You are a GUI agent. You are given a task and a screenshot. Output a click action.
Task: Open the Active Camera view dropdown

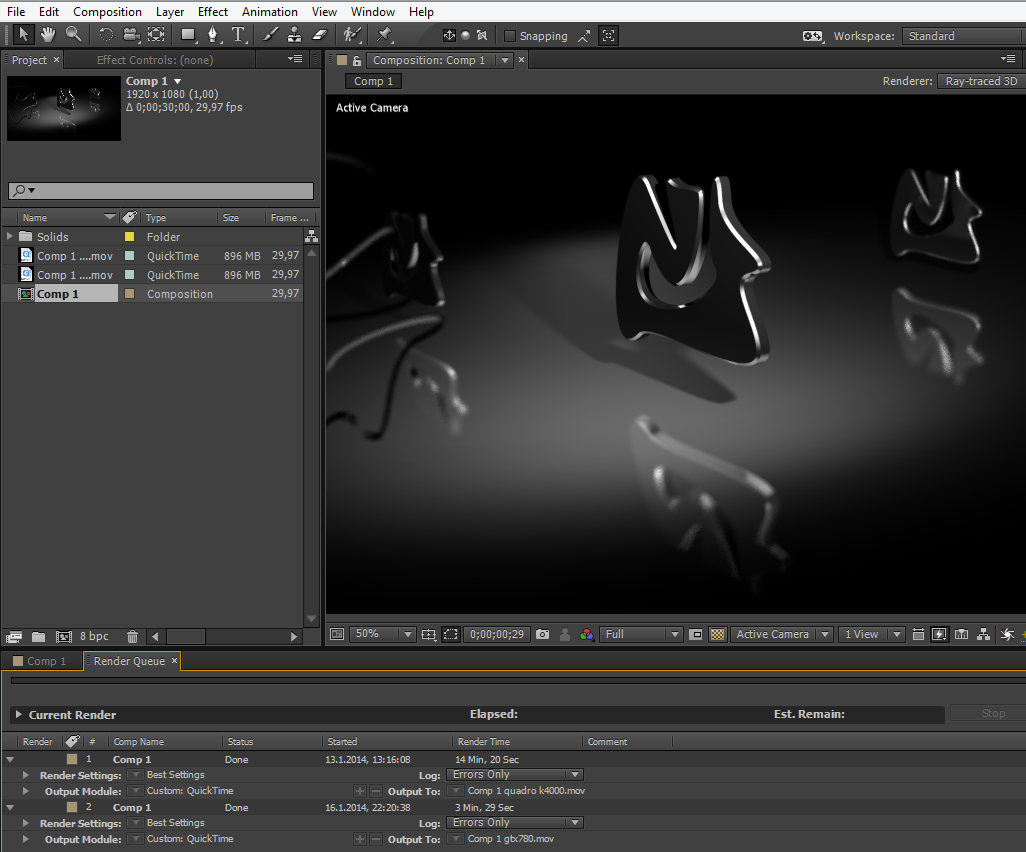coord(781,634)
